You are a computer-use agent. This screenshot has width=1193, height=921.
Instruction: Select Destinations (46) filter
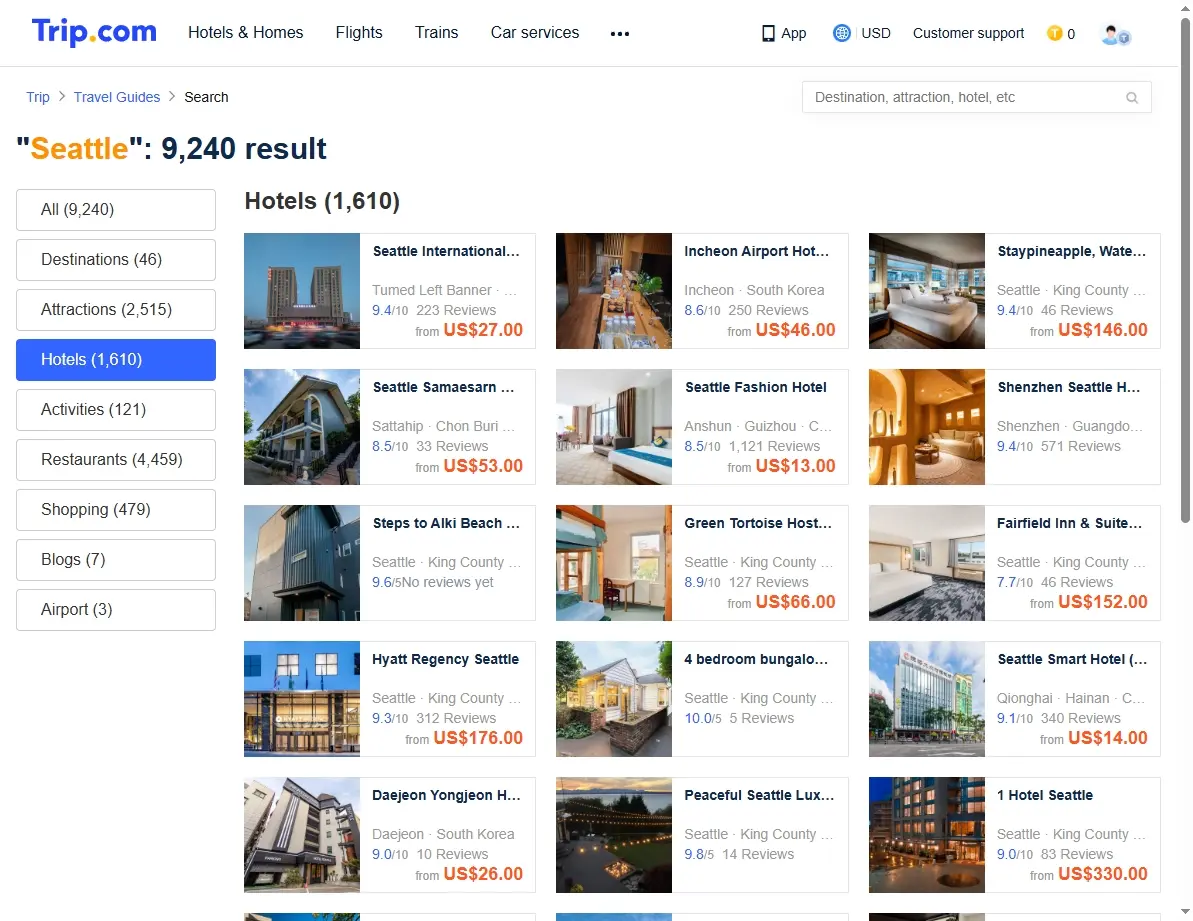116,260
